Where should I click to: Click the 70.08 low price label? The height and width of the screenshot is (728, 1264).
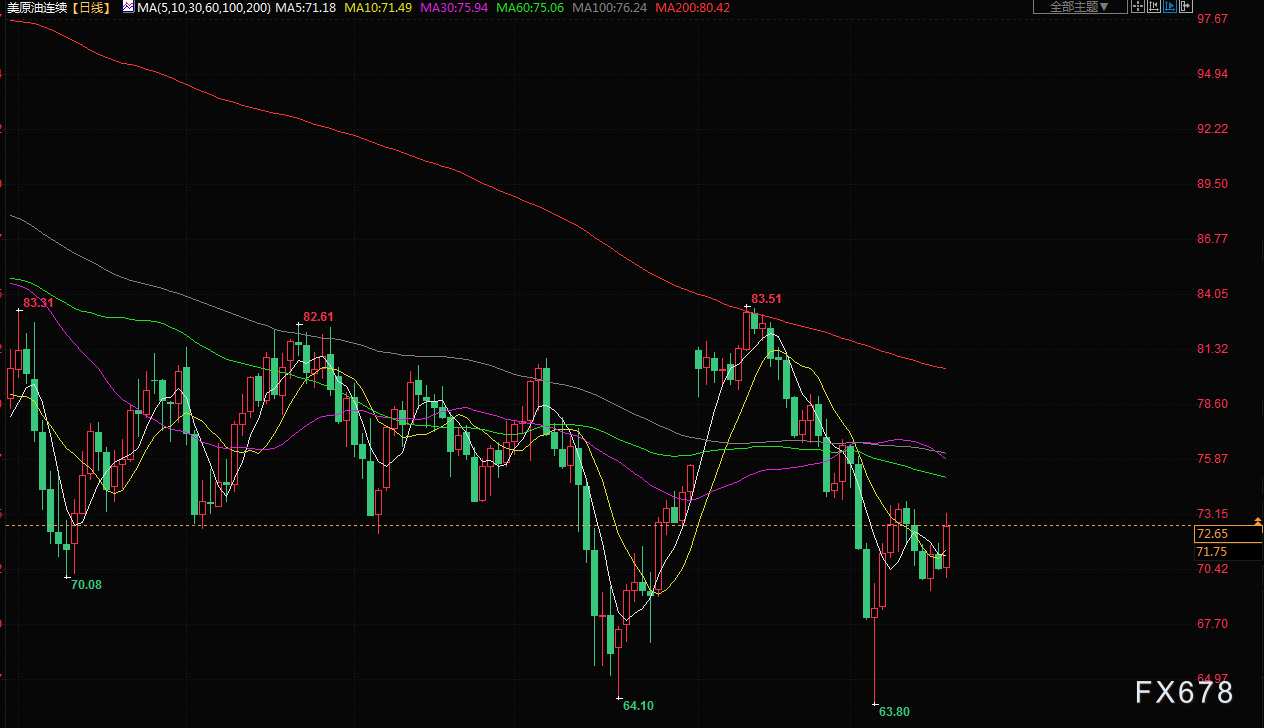click(x=86, y=585)
